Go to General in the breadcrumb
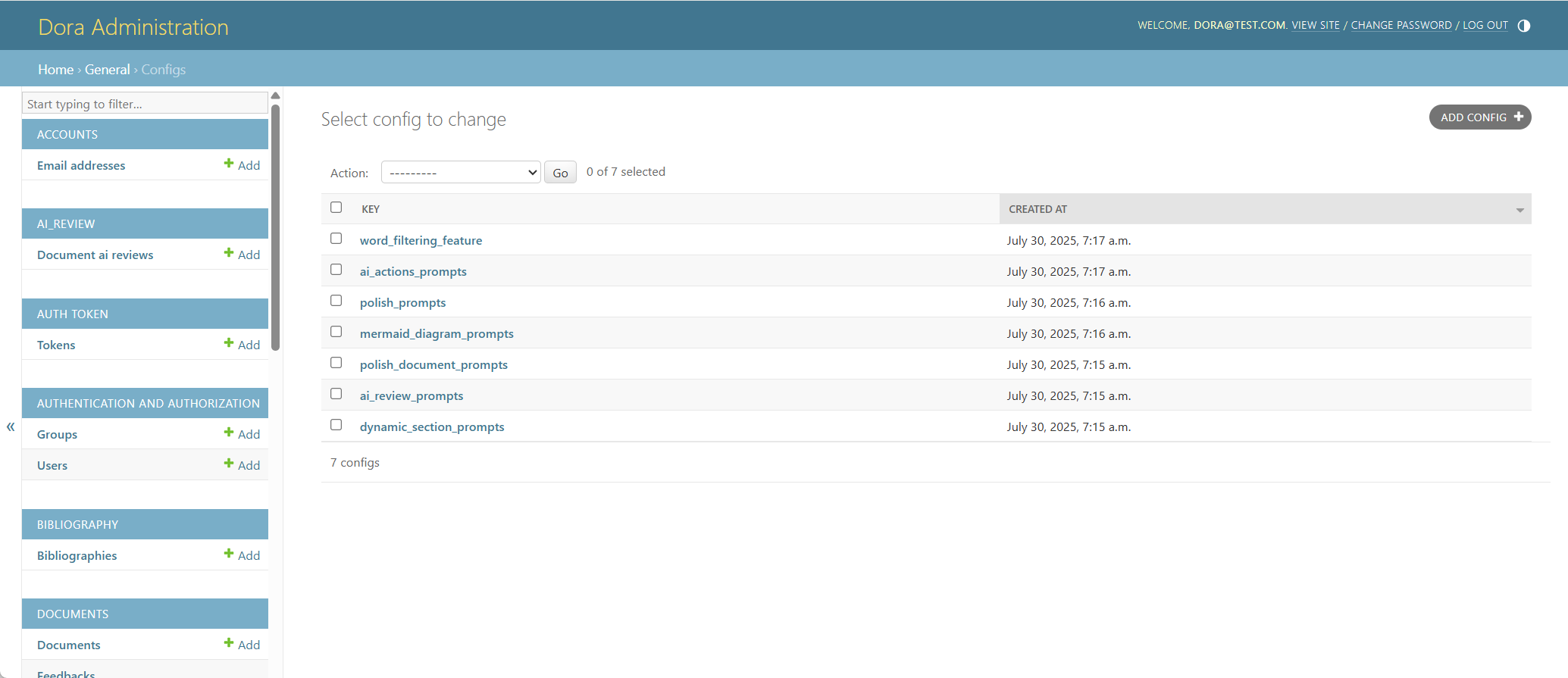The height and width of the screenshot is (678, 1568). 107,70
